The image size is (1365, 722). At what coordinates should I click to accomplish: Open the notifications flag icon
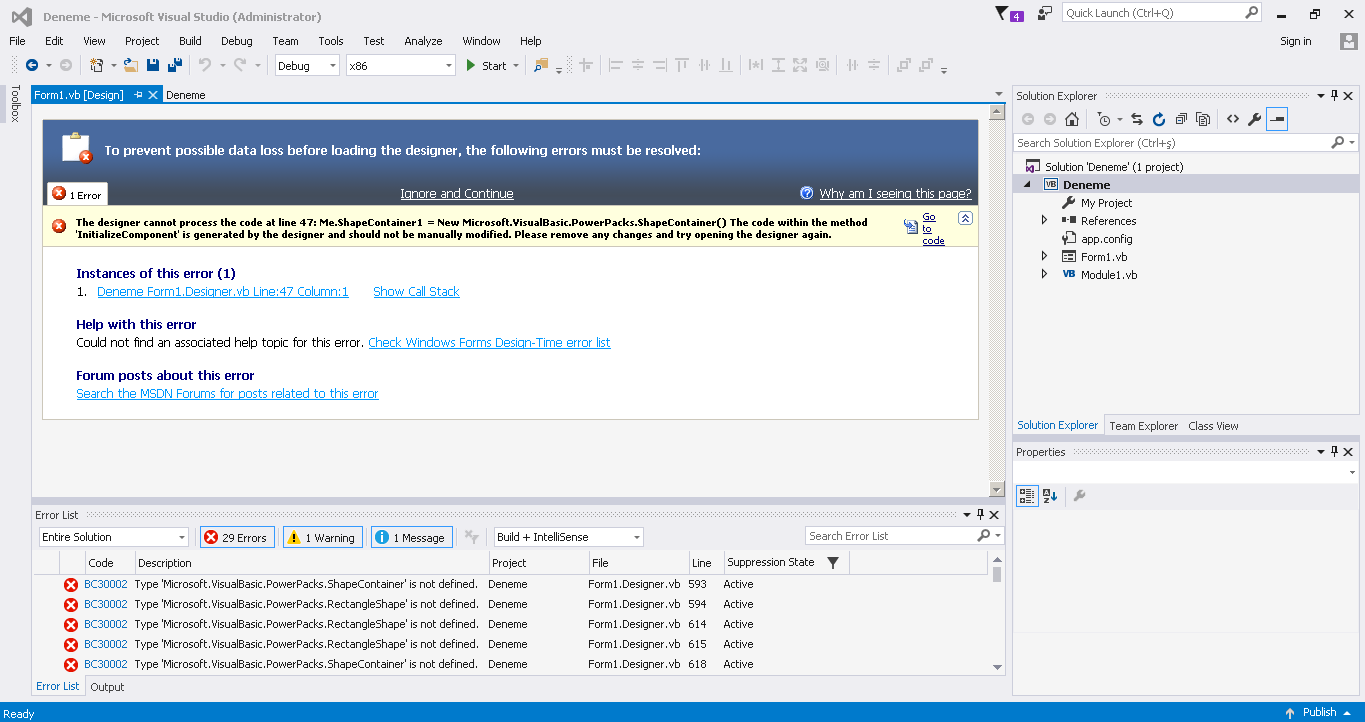[x=1003, y=13]
